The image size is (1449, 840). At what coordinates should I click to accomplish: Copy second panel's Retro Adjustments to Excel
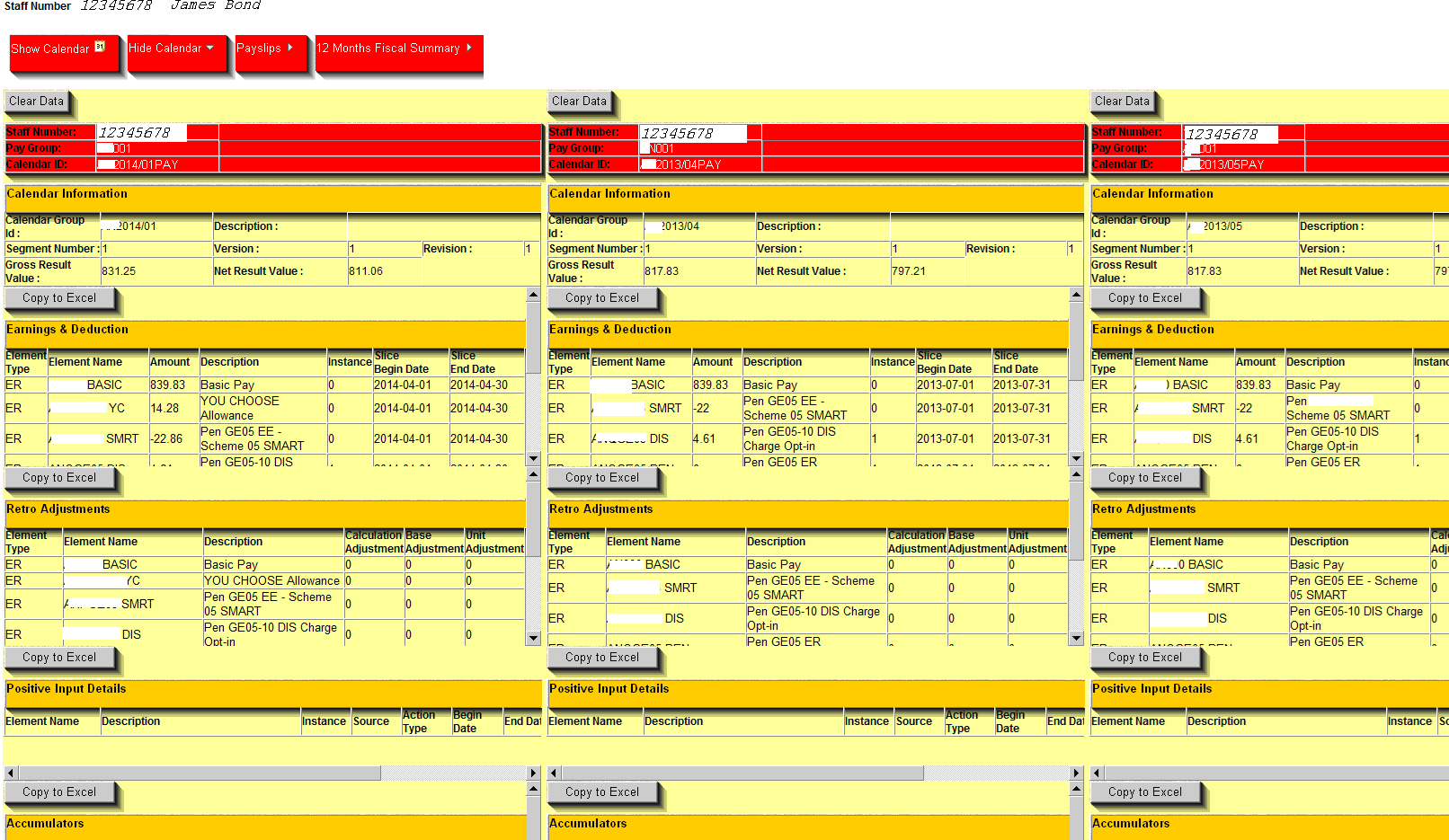coord(602,478)
